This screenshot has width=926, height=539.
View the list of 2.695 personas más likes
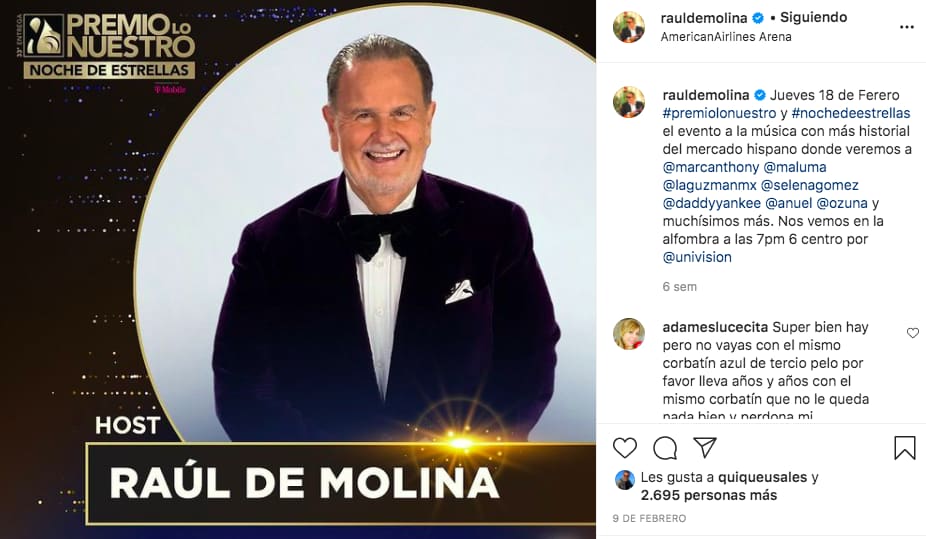[x=709, y=495]
